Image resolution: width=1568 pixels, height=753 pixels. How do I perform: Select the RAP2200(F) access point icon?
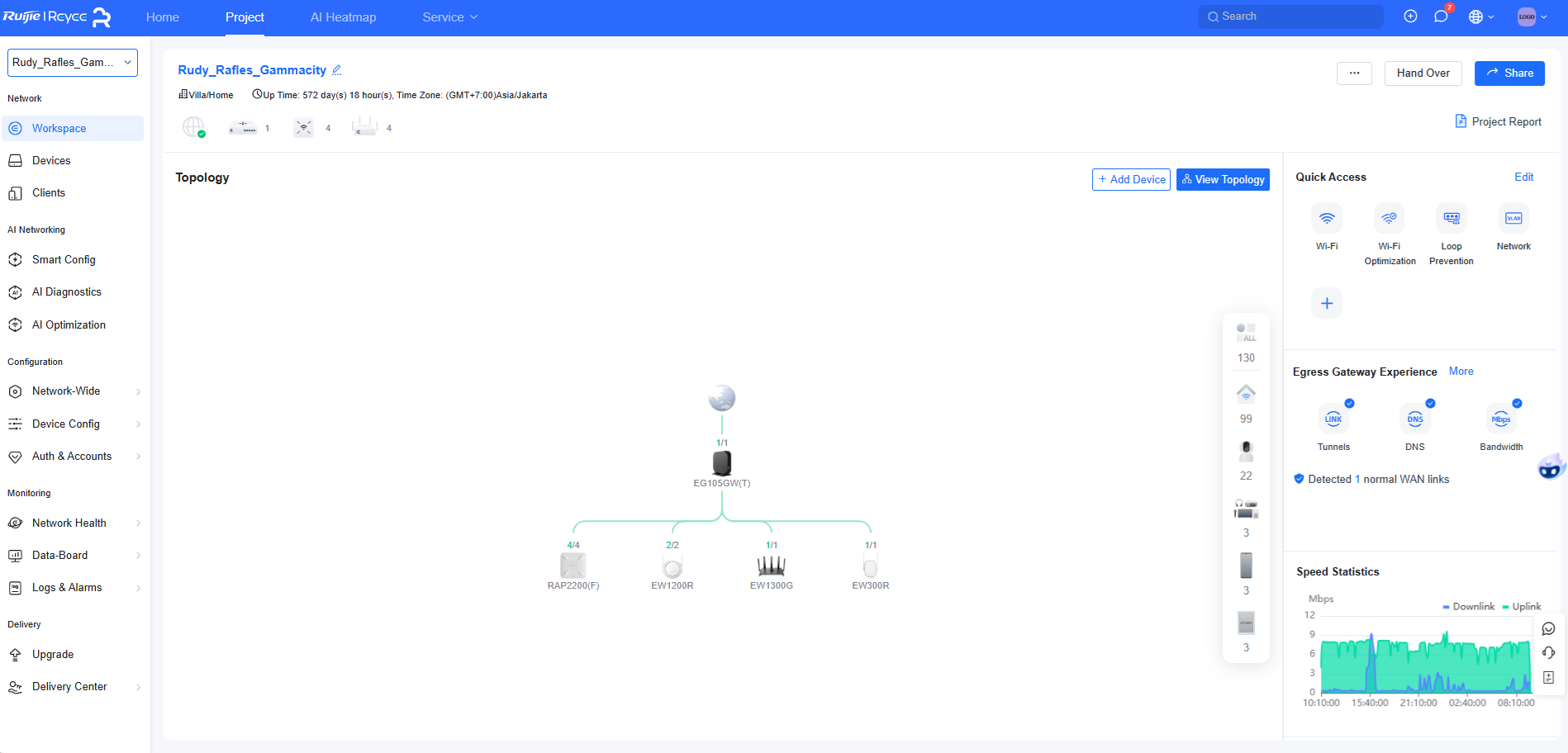[x=573, y=566]
